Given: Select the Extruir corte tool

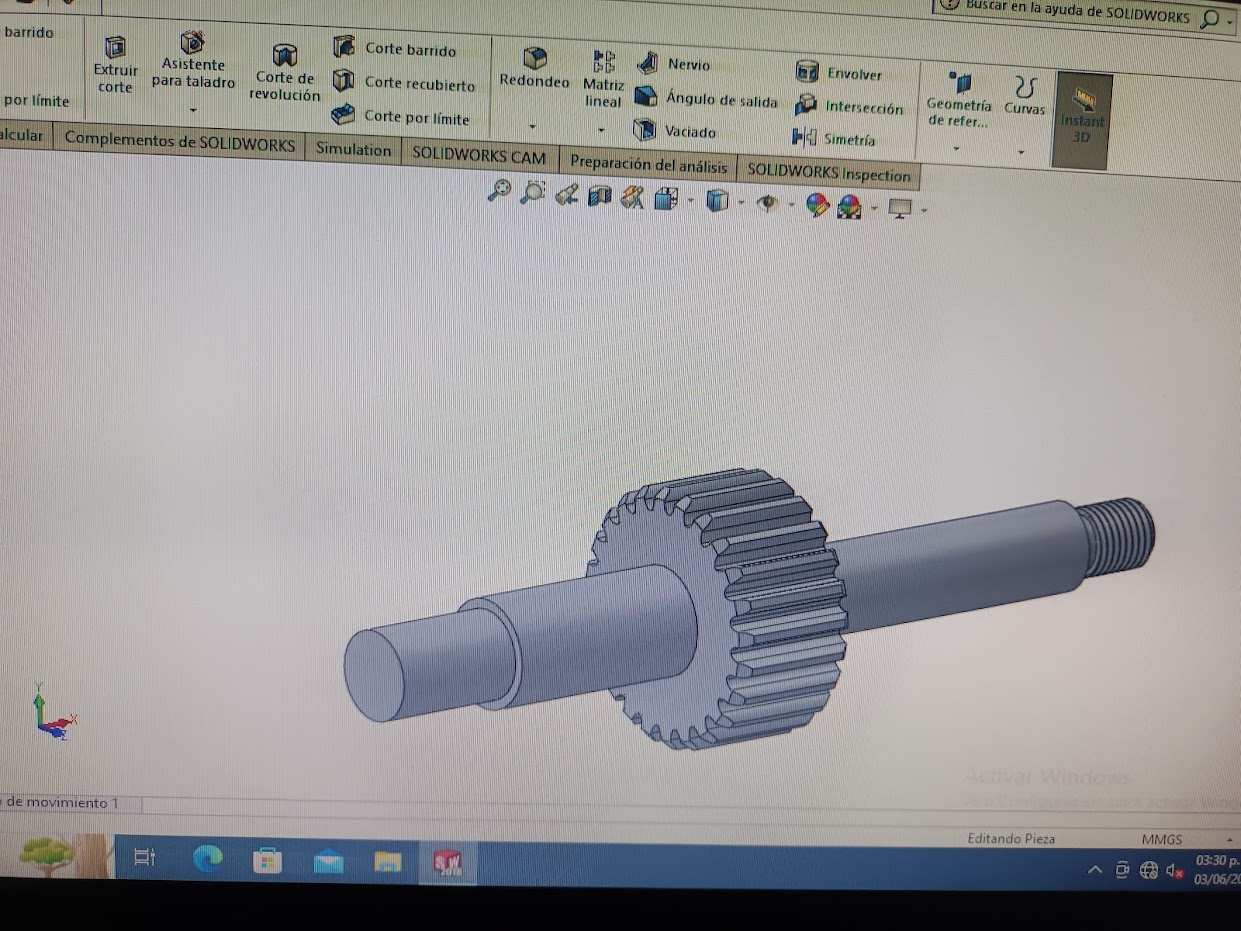Looking at the screenshot, I should pos(116,62).
